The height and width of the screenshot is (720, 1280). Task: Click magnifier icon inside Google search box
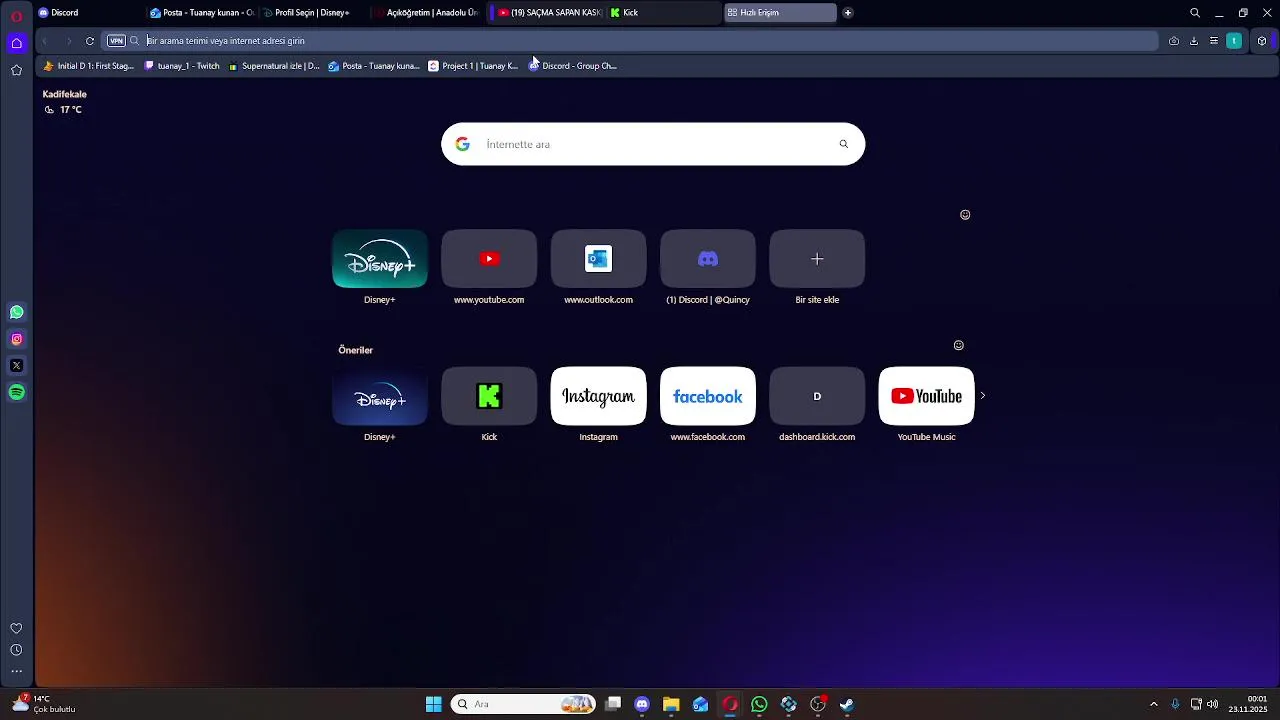pyautogui.click(x=844, y=144)
